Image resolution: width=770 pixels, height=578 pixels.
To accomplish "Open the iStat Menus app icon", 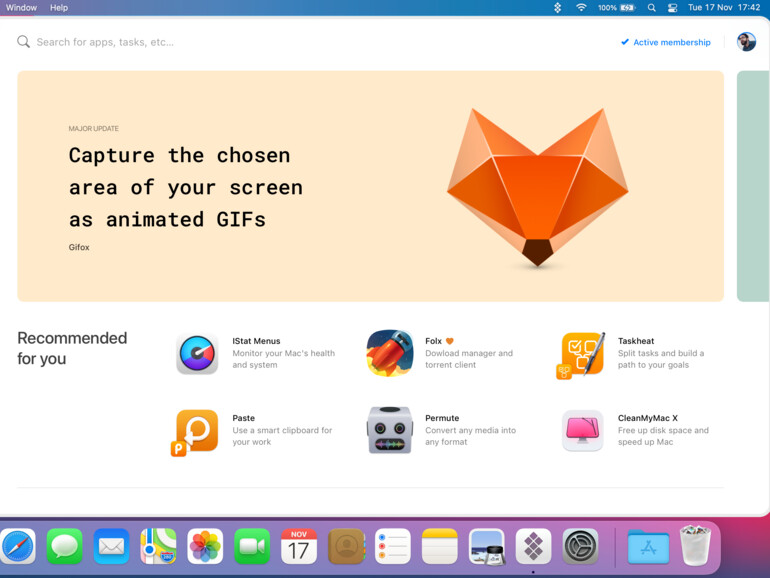I will (x=197, y=354).
